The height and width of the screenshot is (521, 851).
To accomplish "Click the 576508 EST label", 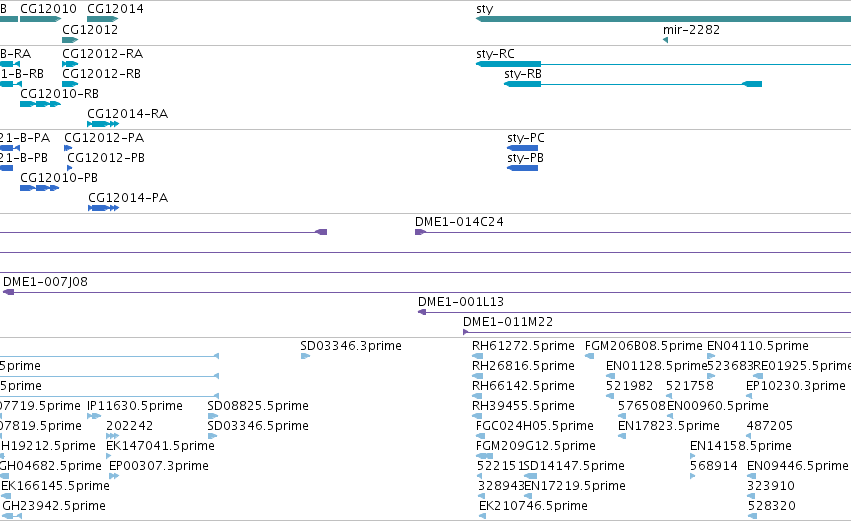I will click(642, 406).
